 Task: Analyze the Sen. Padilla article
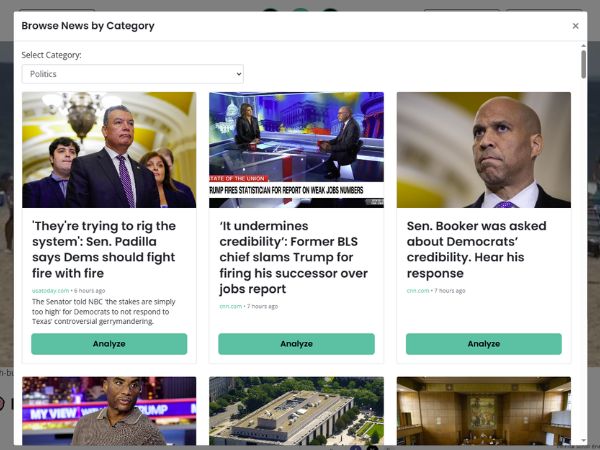[109, 344]
